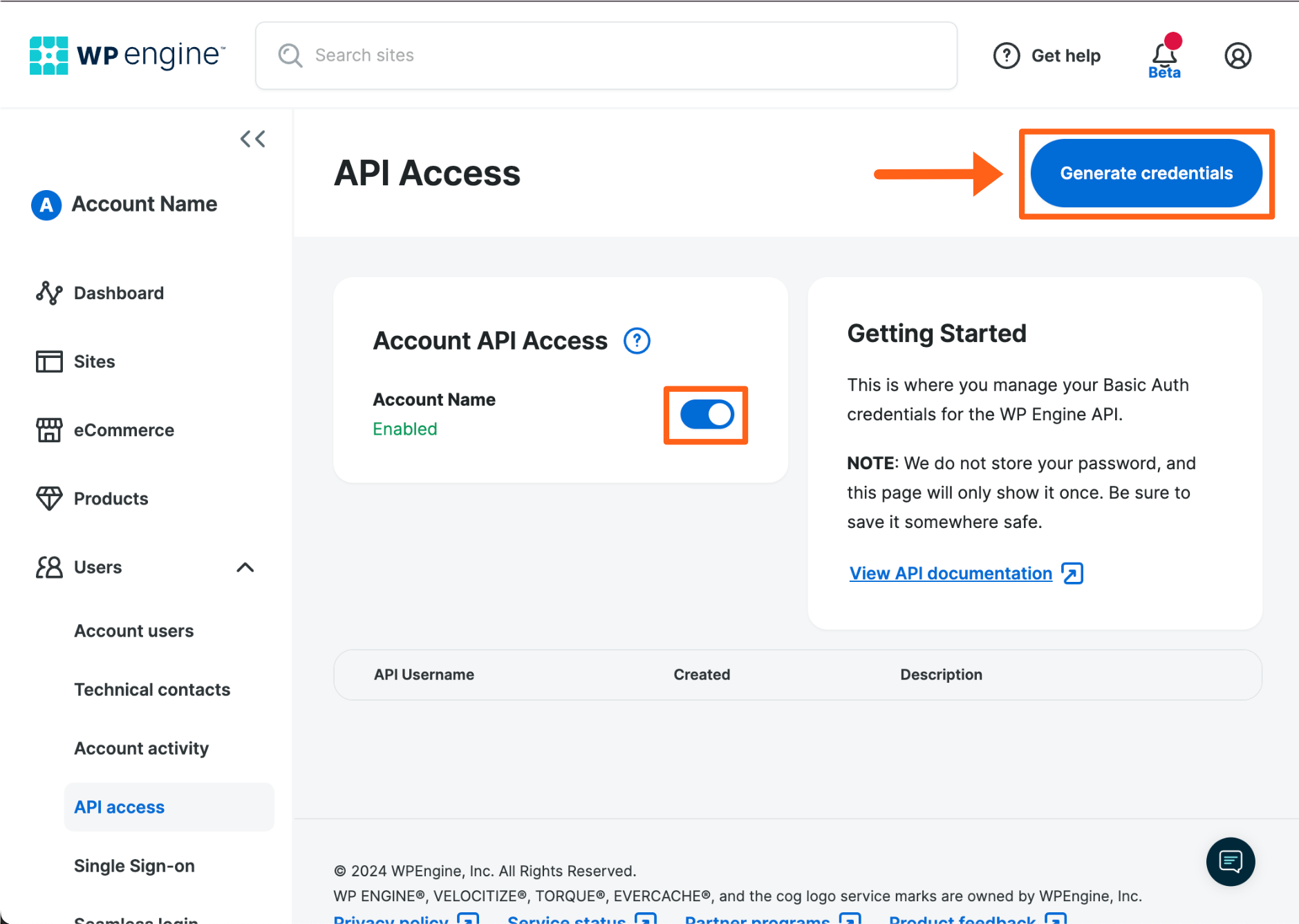
Task: Click the Get help question mark icon
Action: coord(1007,55)
